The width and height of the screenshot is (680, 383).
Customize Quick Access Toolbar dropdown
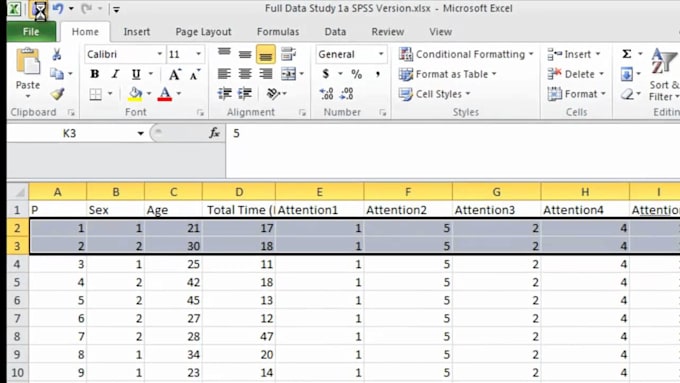click(116, 9)
